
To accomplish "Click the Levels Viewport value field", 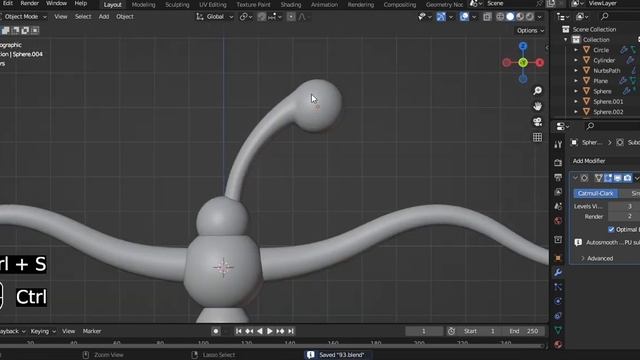I will tap(624, 206).
